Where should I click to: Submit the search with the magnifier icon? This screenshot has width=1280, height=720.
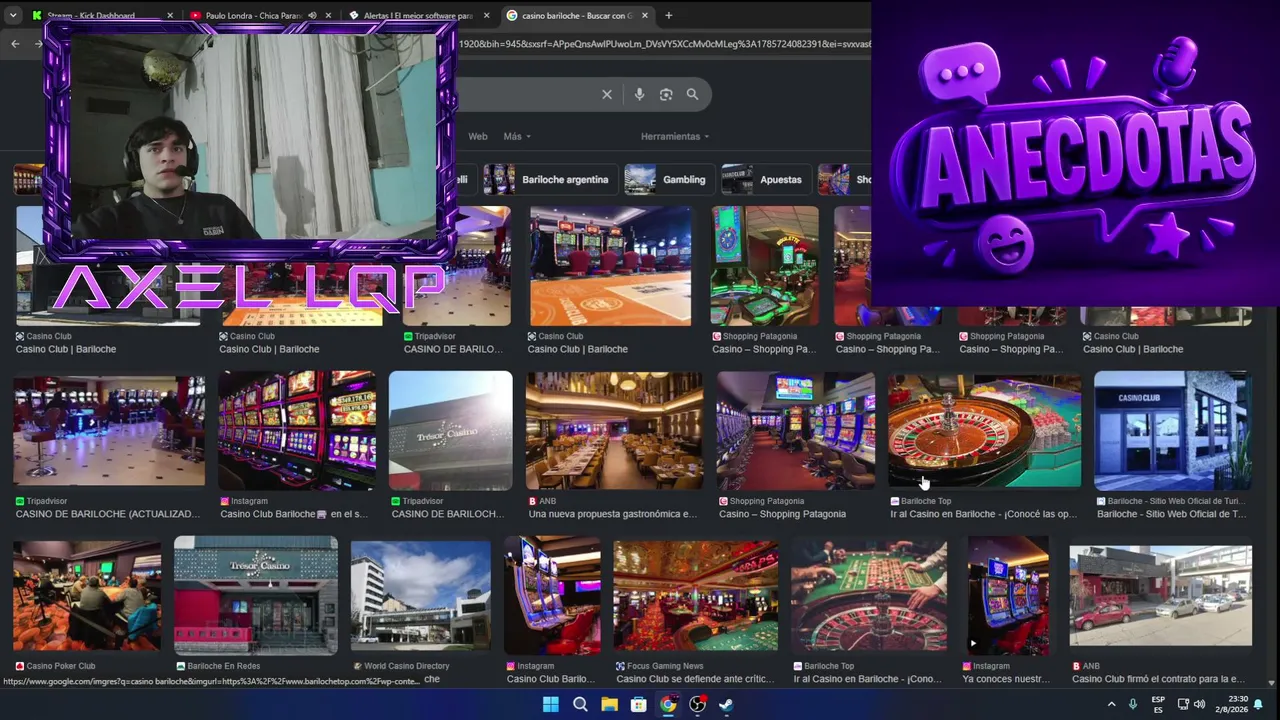[692, 94]
